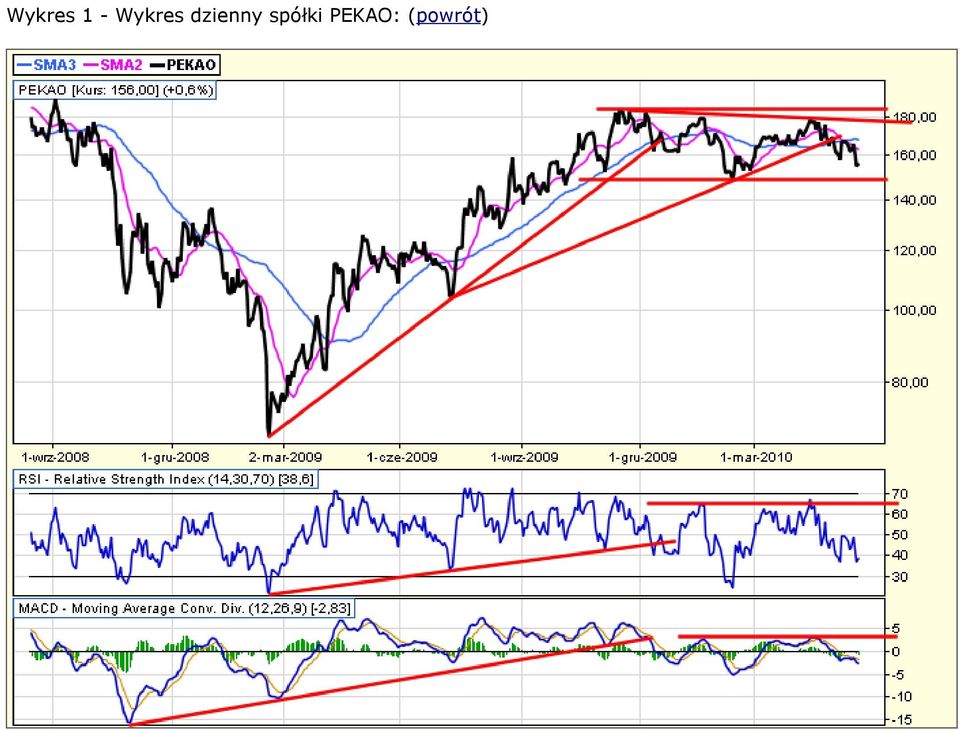Click the 1-gru-2009 date label
The image size is (960, 729).
(x=642, y=457)
